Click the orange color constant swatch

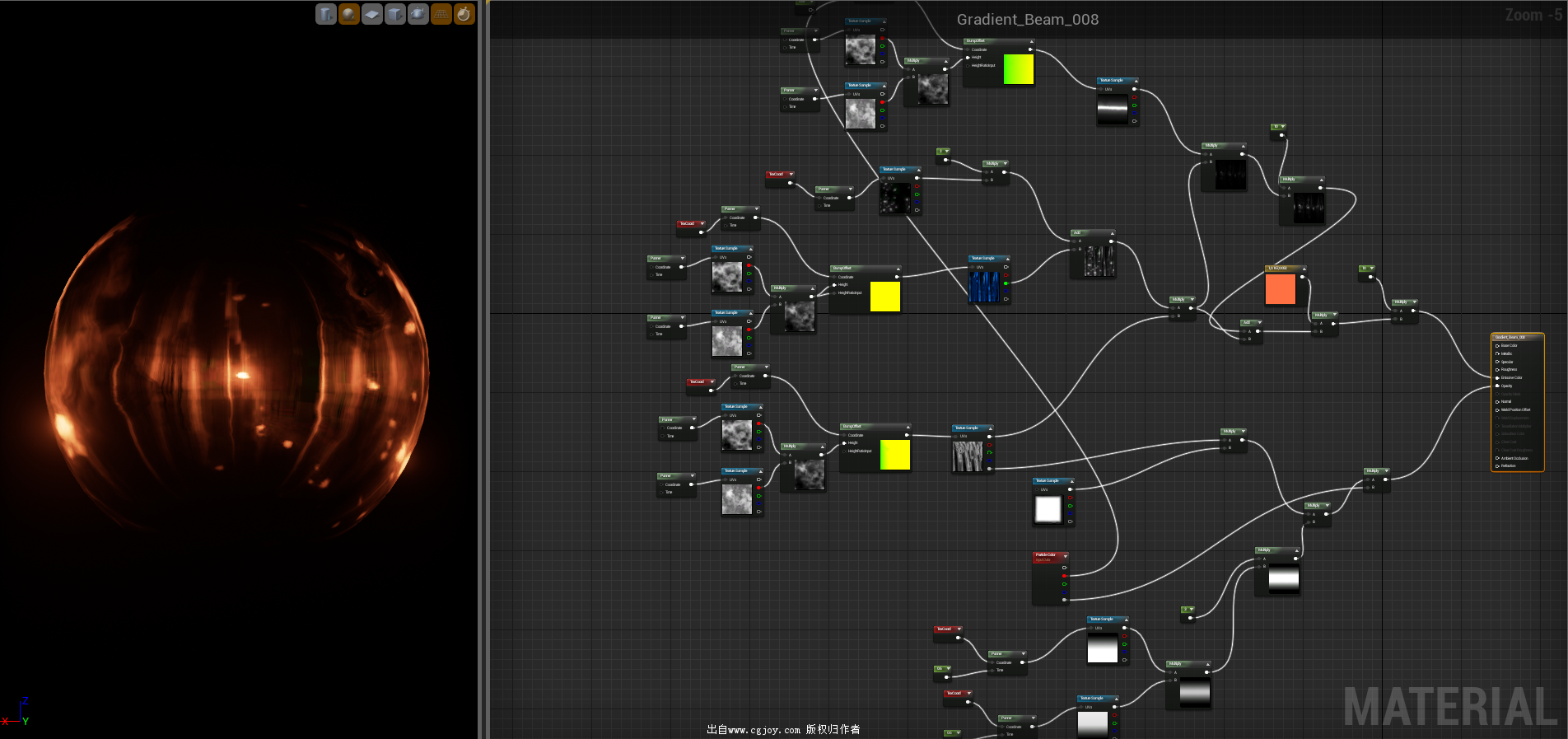pos(1280,289)
